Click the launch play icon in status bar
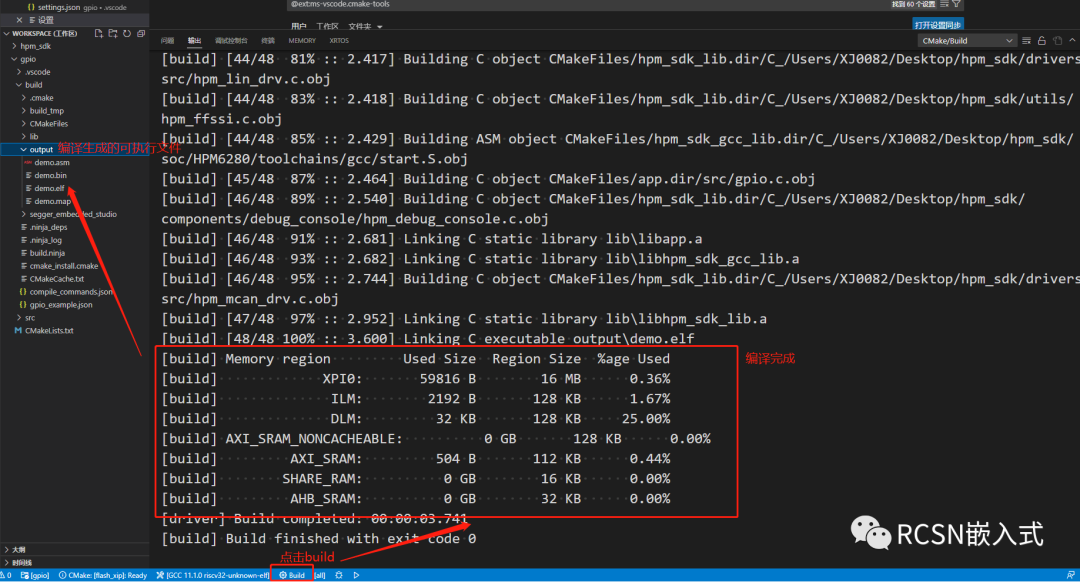Image resolution: width=1080 pixels, height=582 pixels. [356, 575]
